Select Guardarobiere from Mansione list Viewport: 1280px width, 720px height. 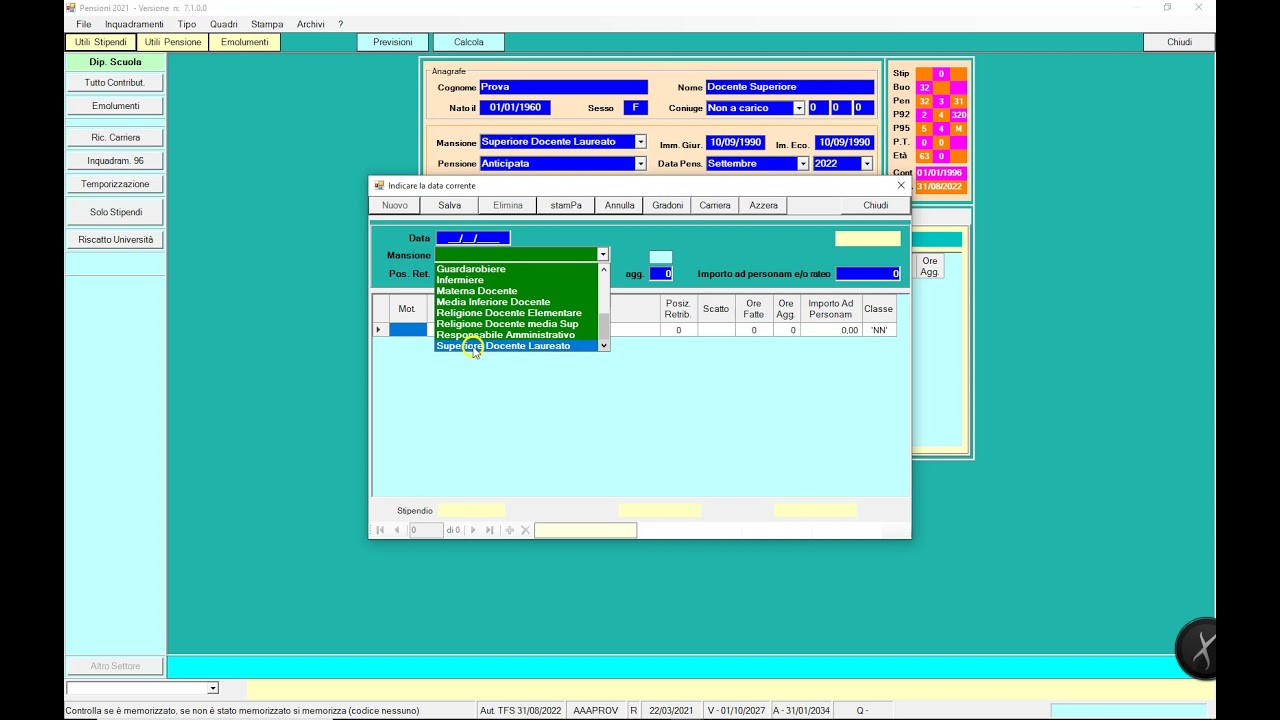click(x=516, y=269)
